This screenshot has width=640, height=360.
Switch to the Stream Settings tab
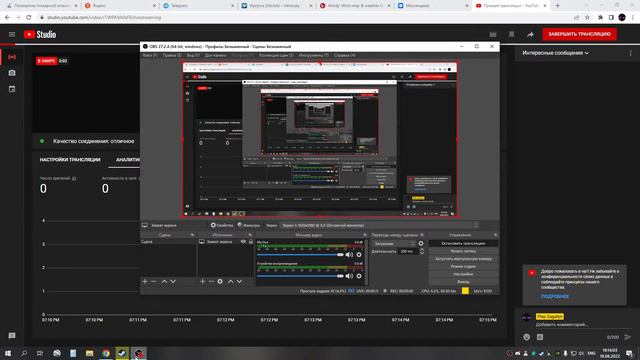click(x=70, y=160)
